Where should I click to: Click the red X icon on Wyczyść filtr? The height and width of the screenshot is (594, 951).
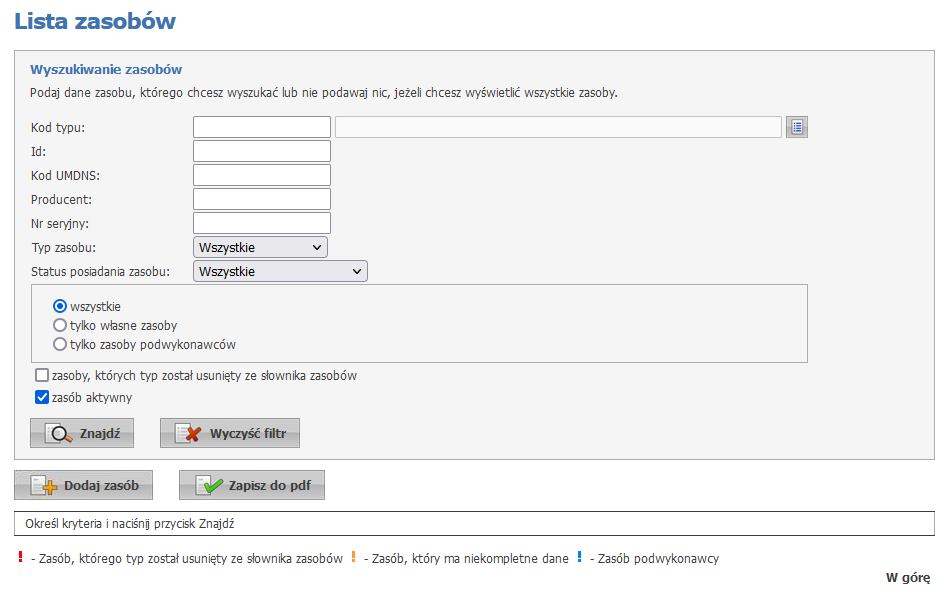[x=189, y=434]
